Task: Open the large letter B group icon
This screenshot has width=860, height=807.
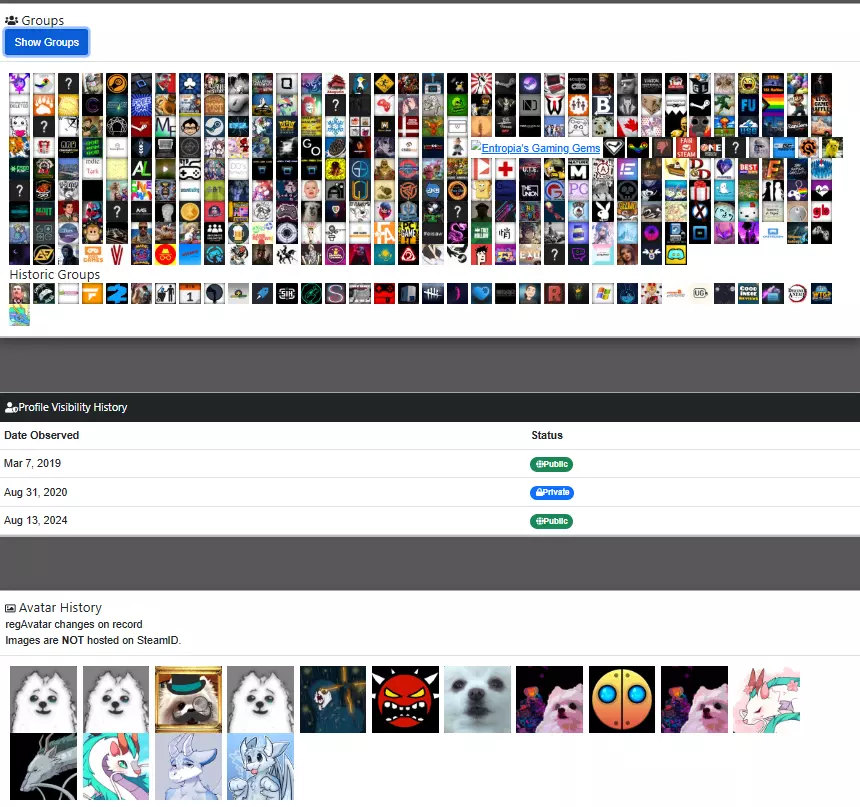Action: click(x=603, y=105)
